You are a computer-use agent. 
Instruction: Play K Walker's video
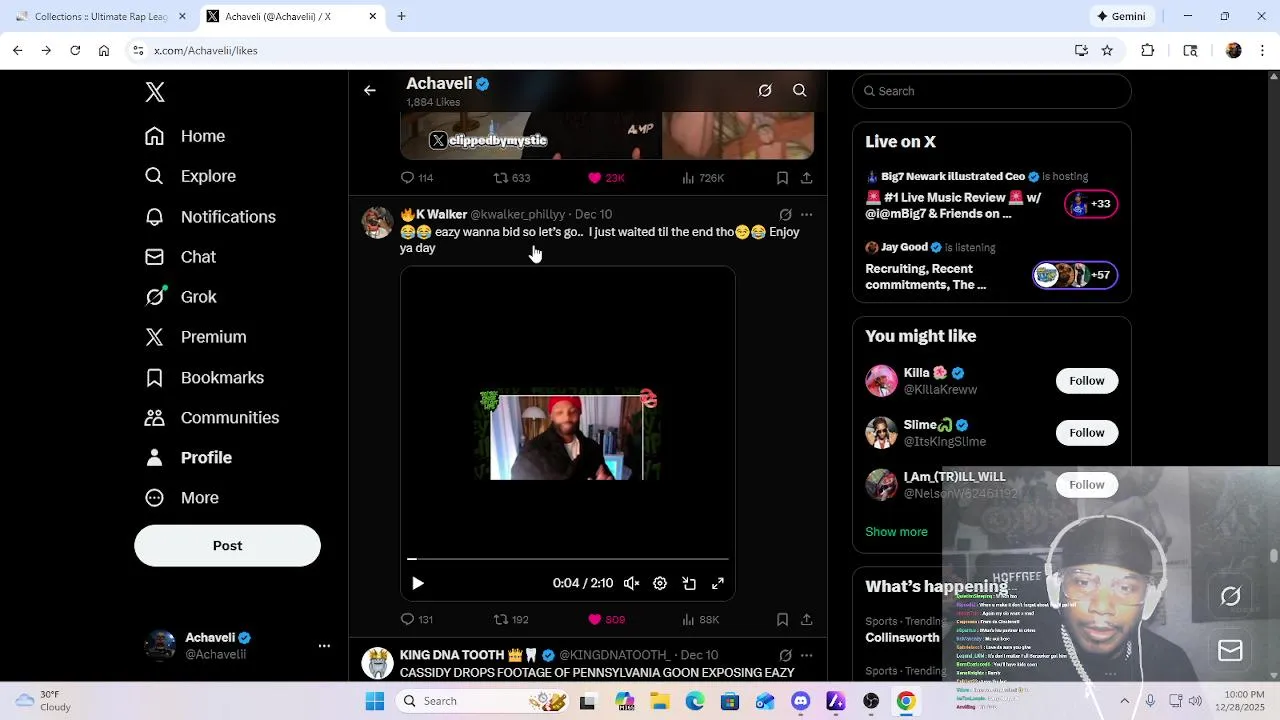click(x=418, y=584)
